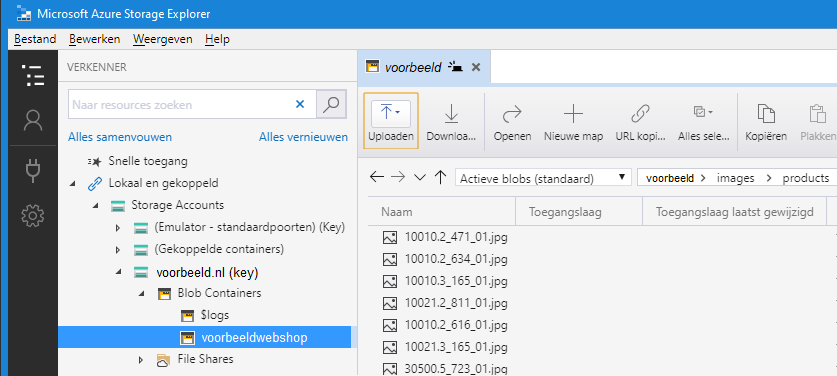
Task: Go forward with the right arrow
Action: point(398,177)
